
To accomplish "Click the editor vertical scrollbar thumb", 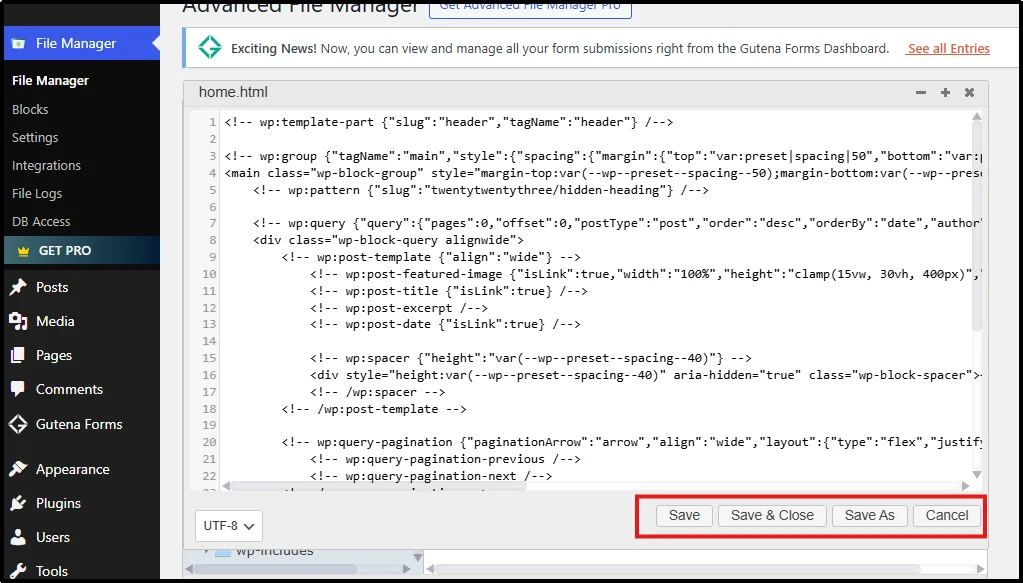I will 977,228.
